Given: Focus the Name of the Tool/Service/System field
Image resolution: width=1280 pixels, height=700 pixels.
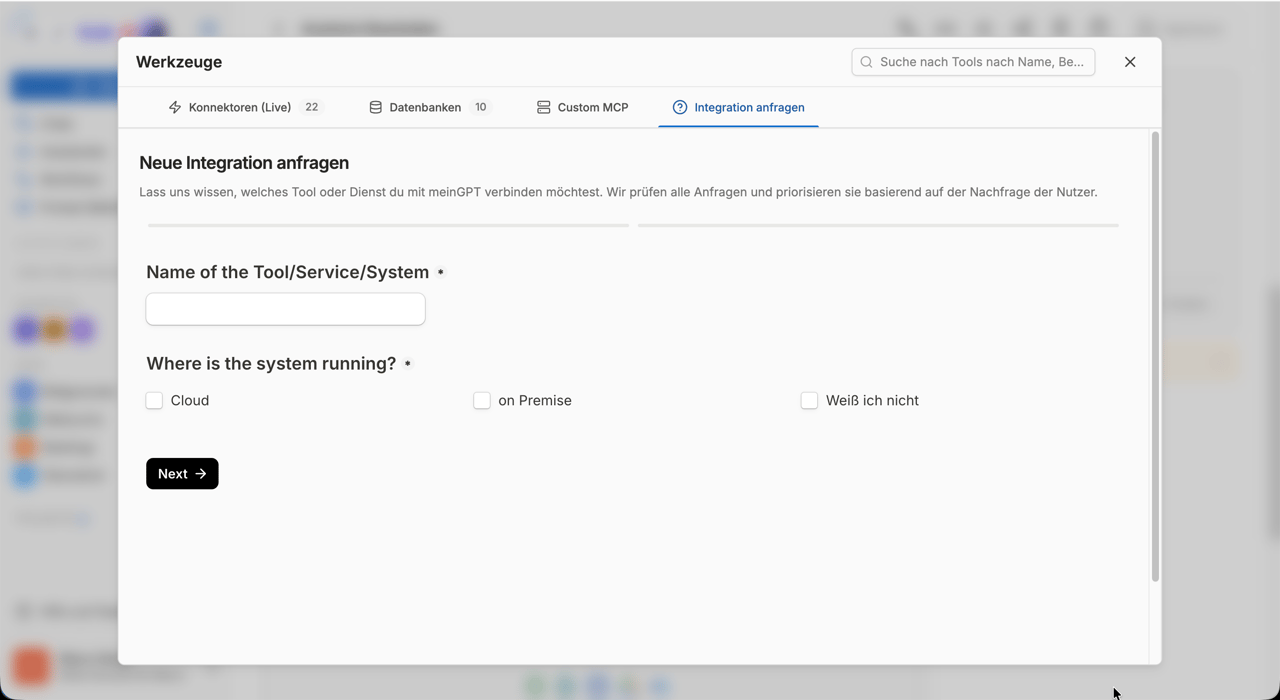Looking at the screenshot, I should (286, 309).
